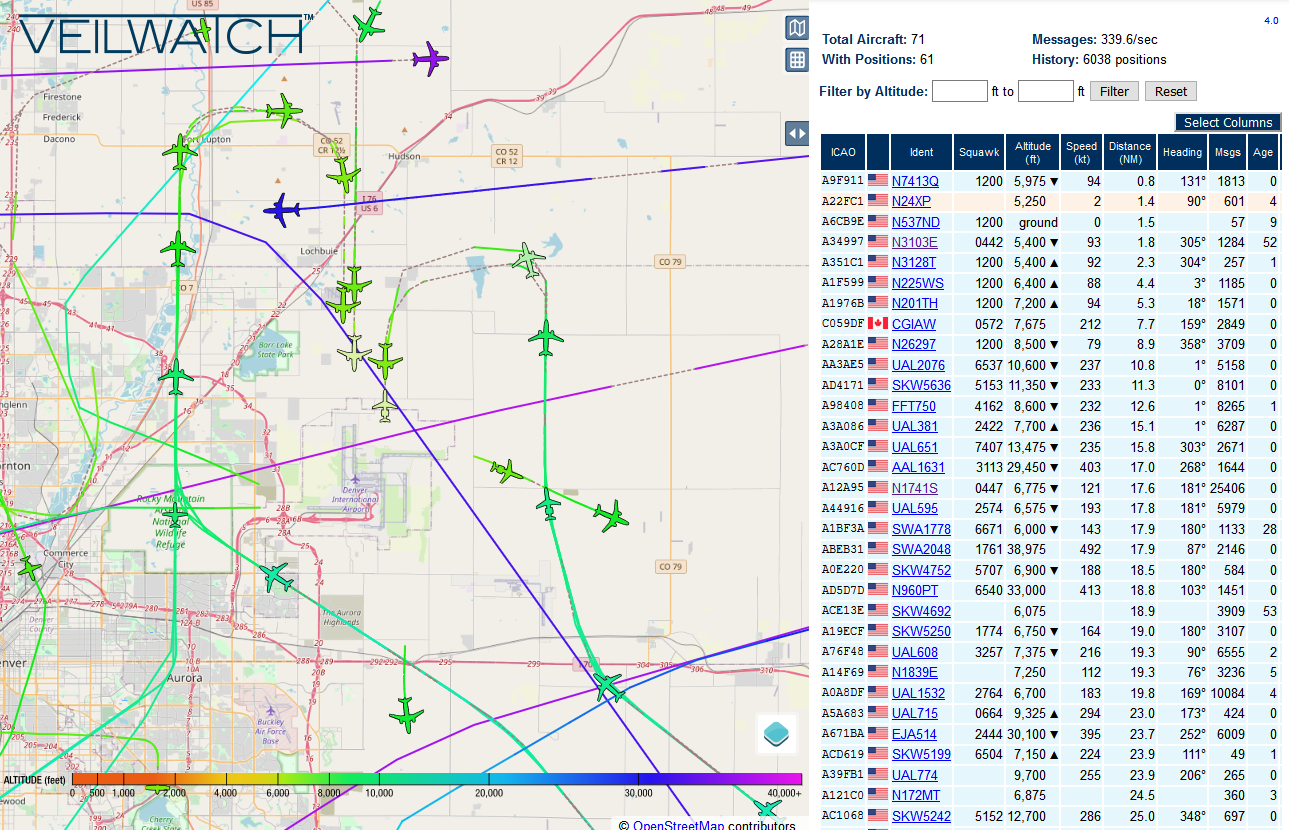Collapse the sidebar using the left-right arrows

[797, 133]
